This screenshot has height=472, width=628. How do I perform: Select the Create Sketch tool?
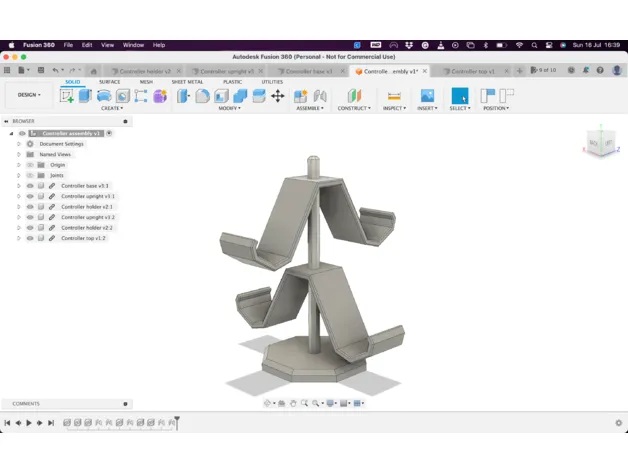pos(66,96)
